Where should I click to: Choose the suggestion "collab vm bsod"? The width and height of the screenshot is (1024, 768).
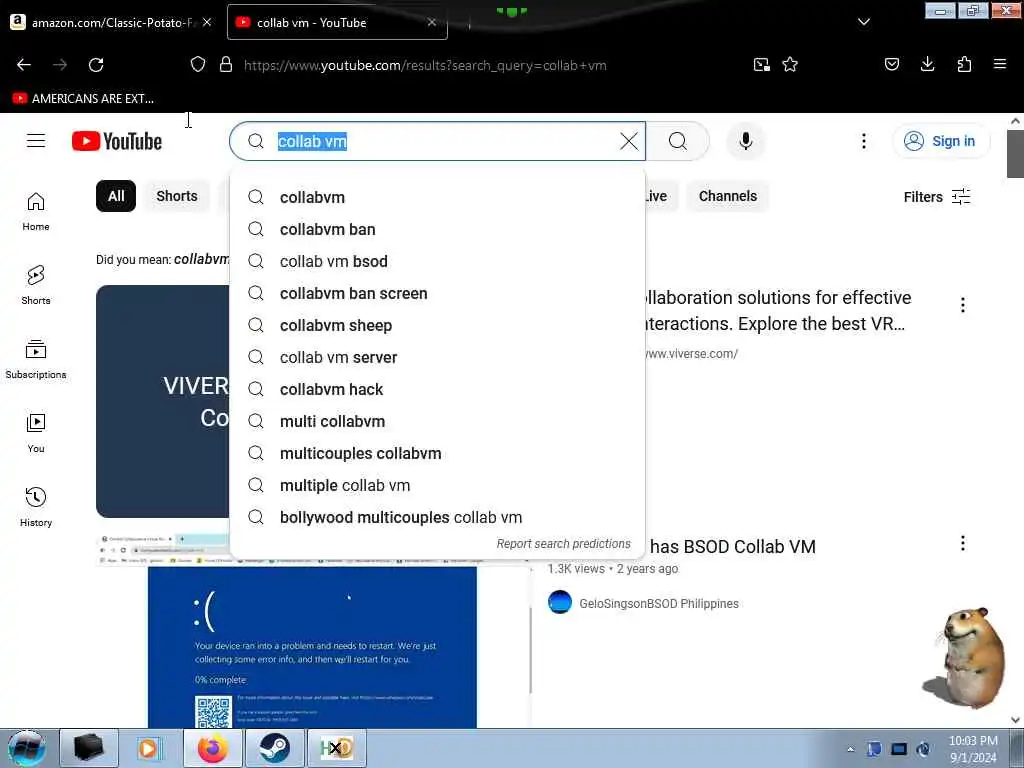coord(438,261)
